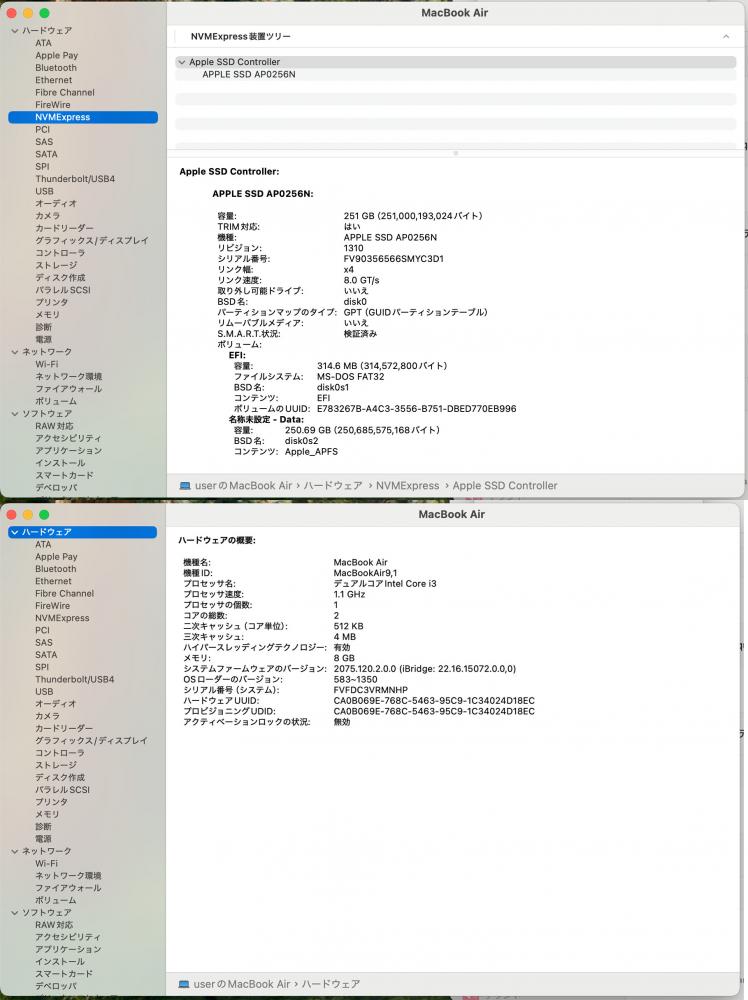Open Fibre Channel in NVMExpress window sidebar
This screenshot has height=1000, width=748.
point(65,92)
